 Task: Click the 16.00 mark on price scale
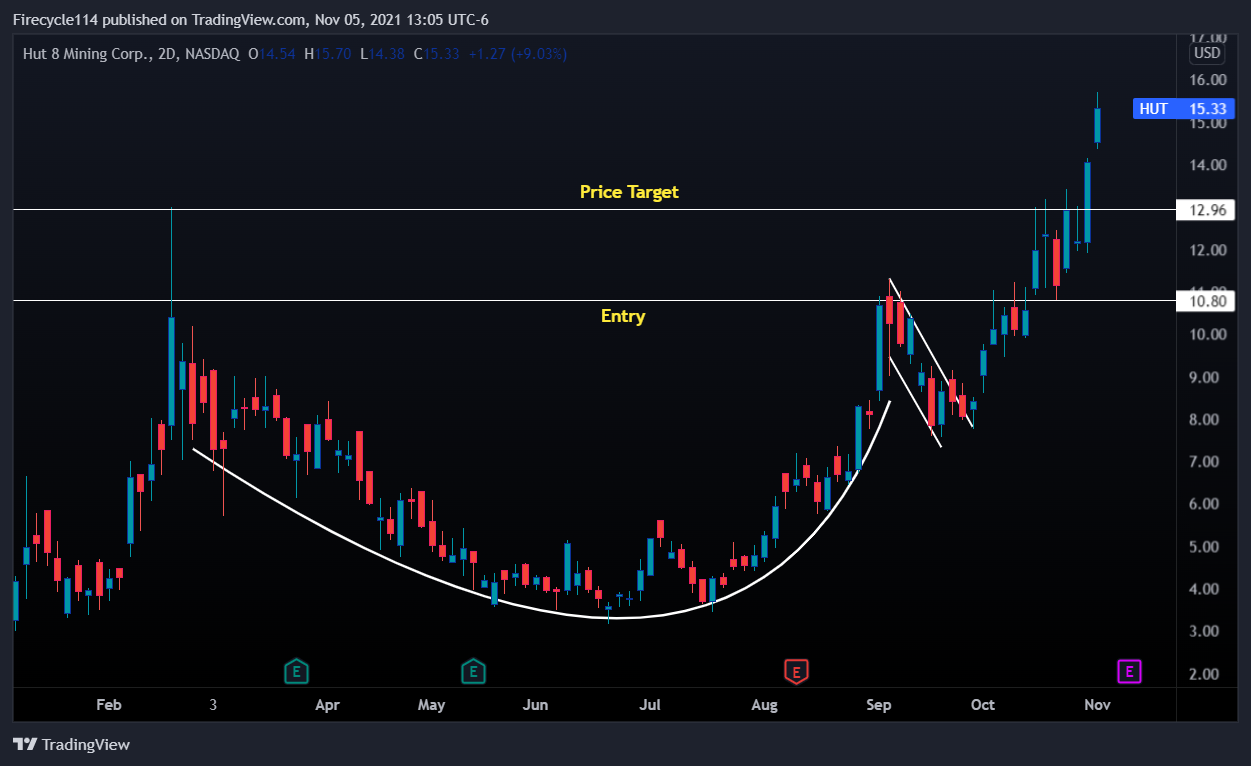[x=1208, y=80]
